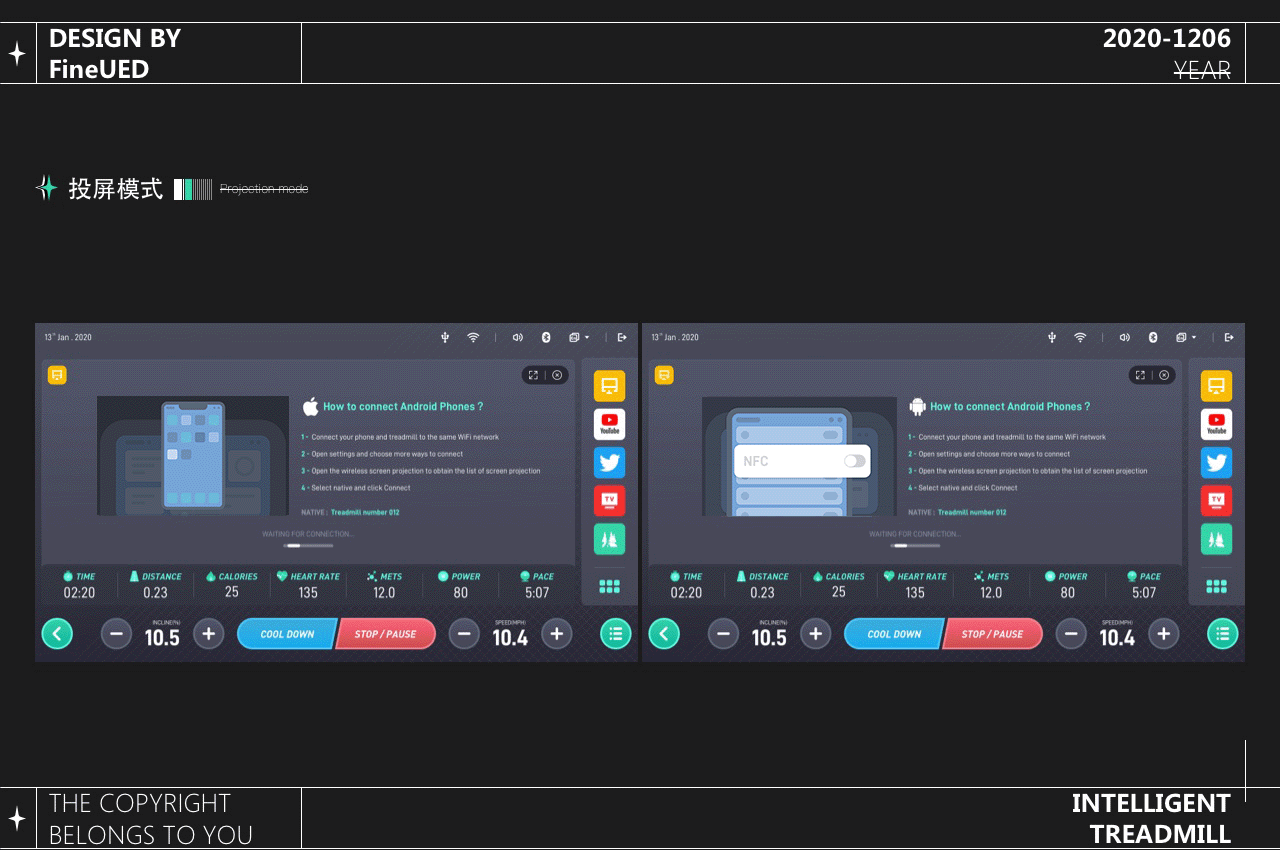Expand the NFC-guide panel to fullscreen

(1140, 375)
